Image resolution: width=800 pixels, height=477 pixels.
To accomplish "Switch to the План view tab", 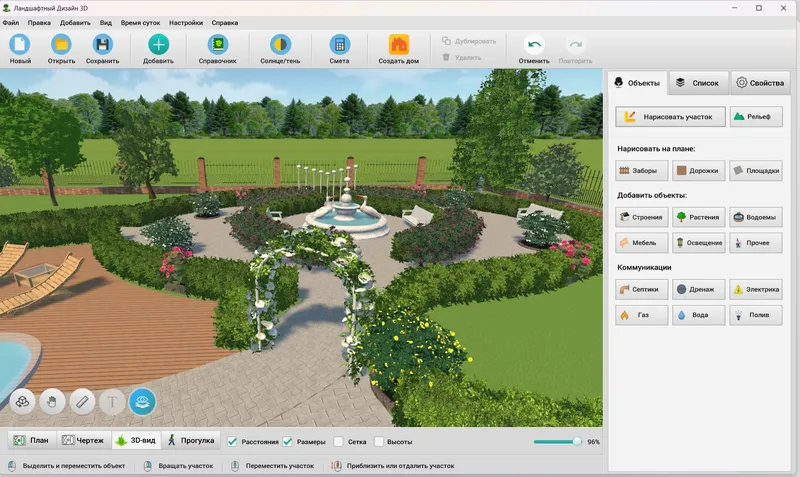I will 32,440.
